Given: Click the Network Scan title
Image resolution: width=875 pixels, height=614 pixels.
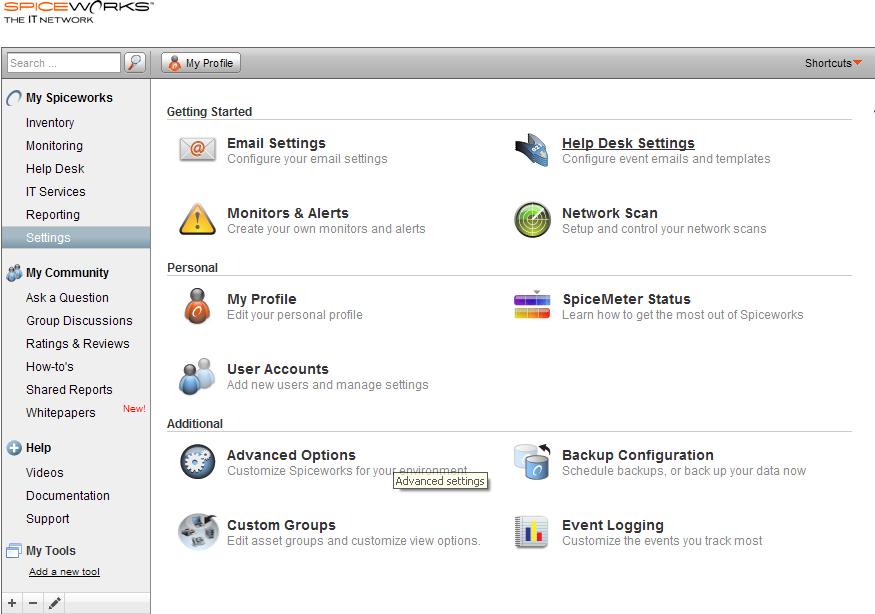Looking at the screenshot, I should point(609,213).
